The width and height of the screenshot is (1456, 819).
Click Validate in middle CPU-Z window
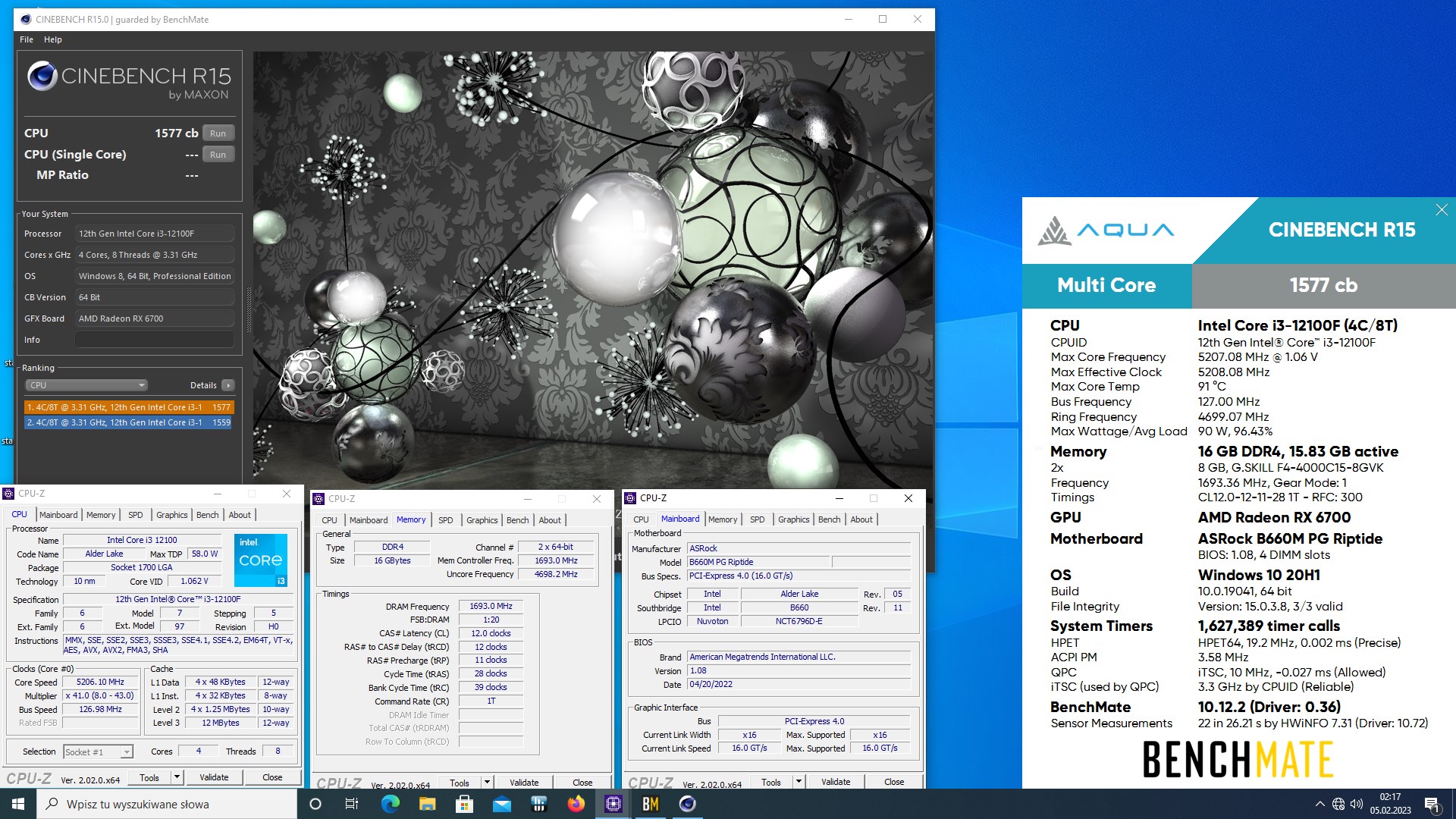[x=524, y=783]
